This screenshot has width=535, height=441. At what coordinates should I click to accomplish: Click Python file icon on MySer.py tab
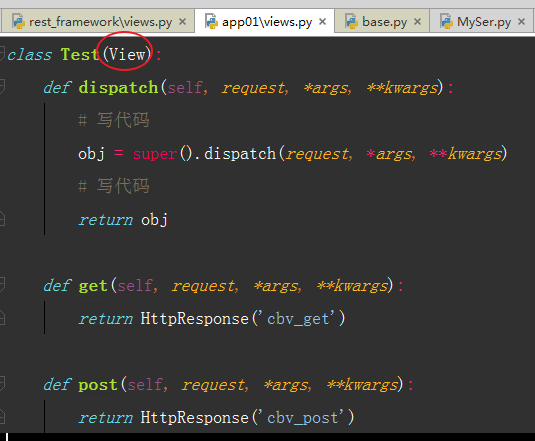click(x=446, y=21)
